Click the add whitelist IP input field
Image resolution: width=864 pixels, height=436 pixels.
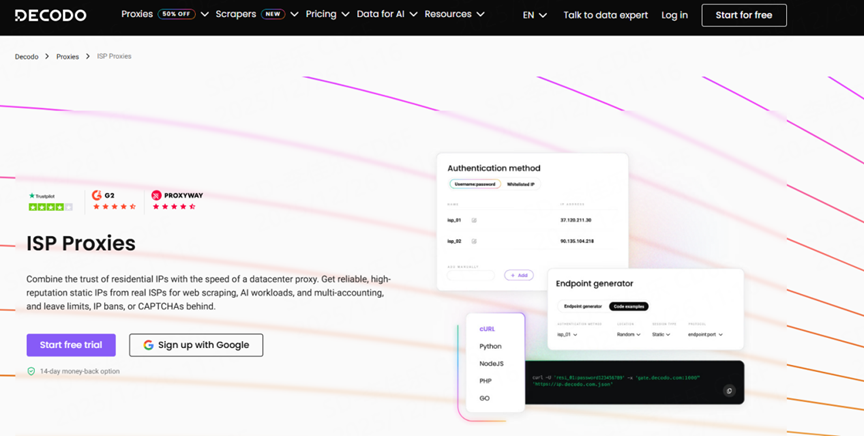[x=472, y=275]
